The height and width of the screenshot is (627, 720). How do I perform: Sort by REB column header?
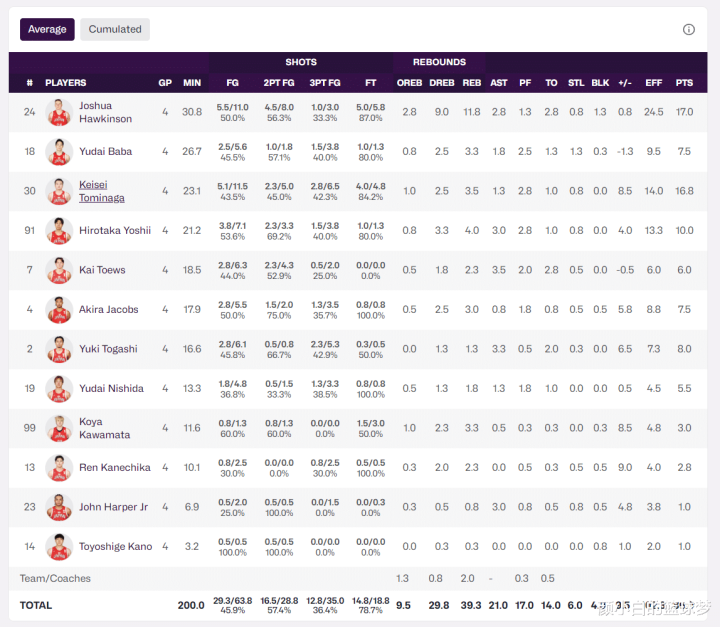point(472,83)
